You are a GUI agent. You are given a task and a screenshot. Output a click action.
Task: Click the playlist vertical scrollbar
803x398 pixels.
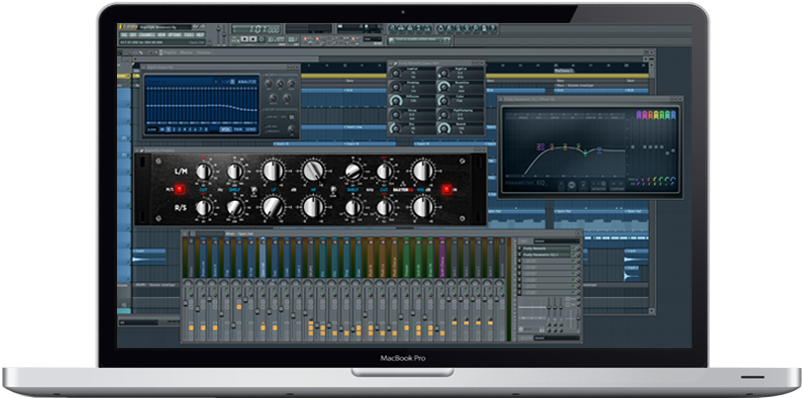pyautogui.click(x=652, y=182)
